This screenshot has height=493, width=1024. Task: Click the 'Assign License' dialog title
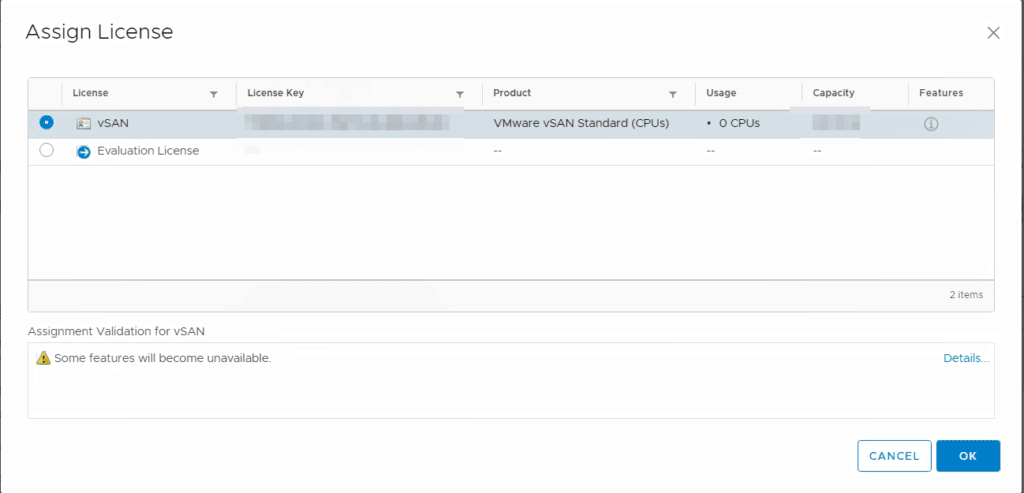(99, 32)
